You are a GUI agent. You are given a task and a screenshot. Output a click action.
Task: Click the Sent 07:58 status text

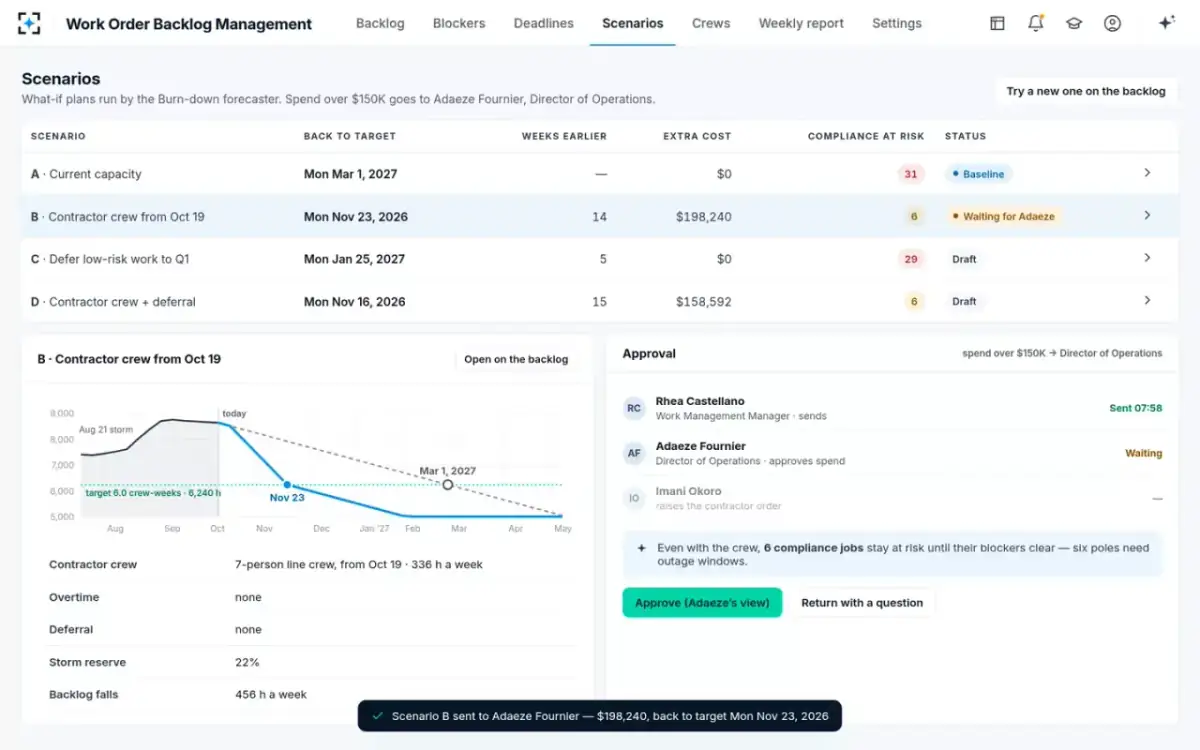pos(1136,408)
